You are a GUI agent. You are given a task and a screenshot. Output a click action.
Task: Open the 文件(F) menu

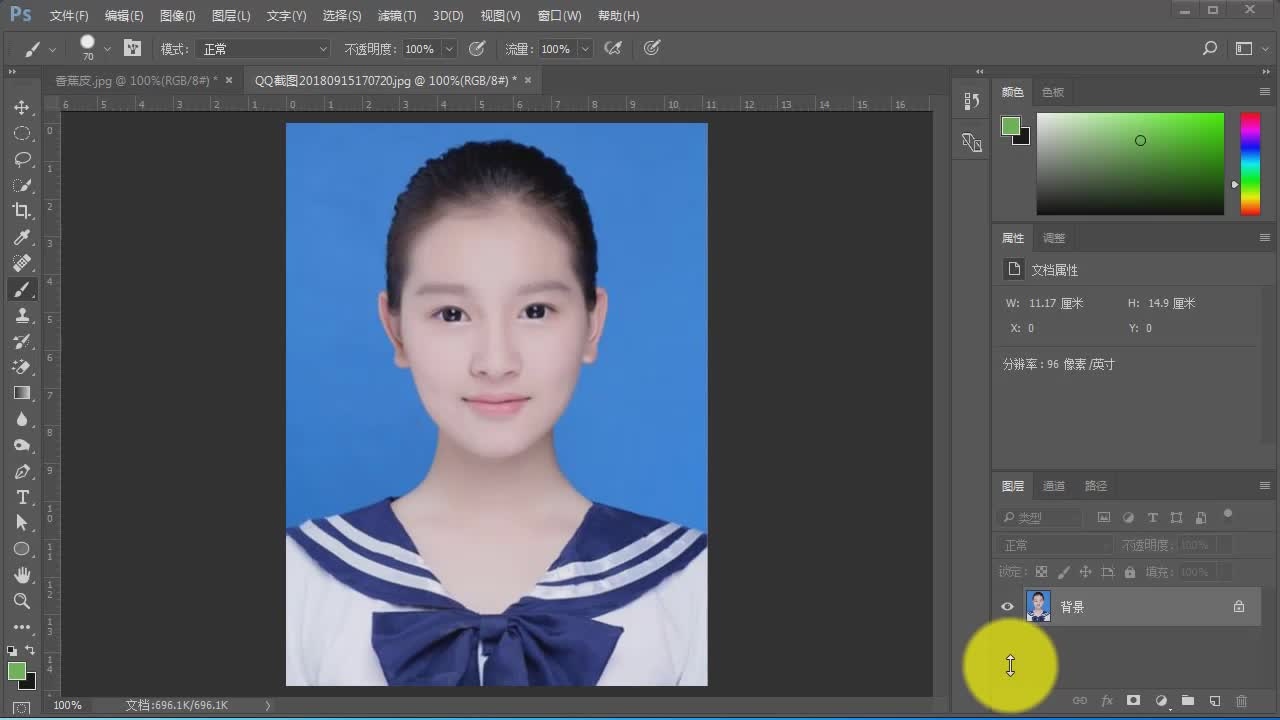point(69,16)
